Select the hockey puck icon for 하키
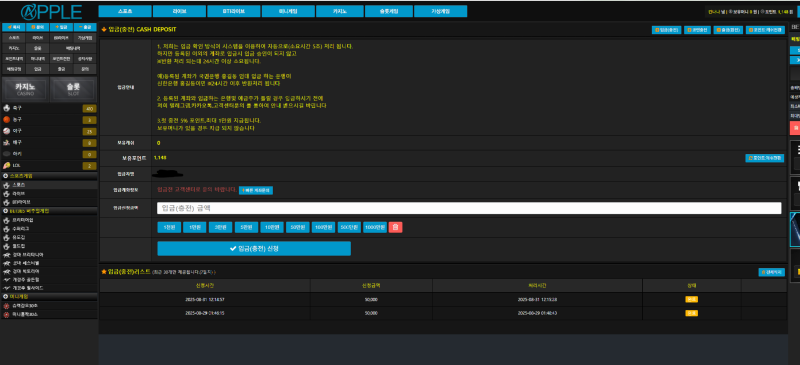The width and height of the screenshot is (800, 365). point(7,154)
